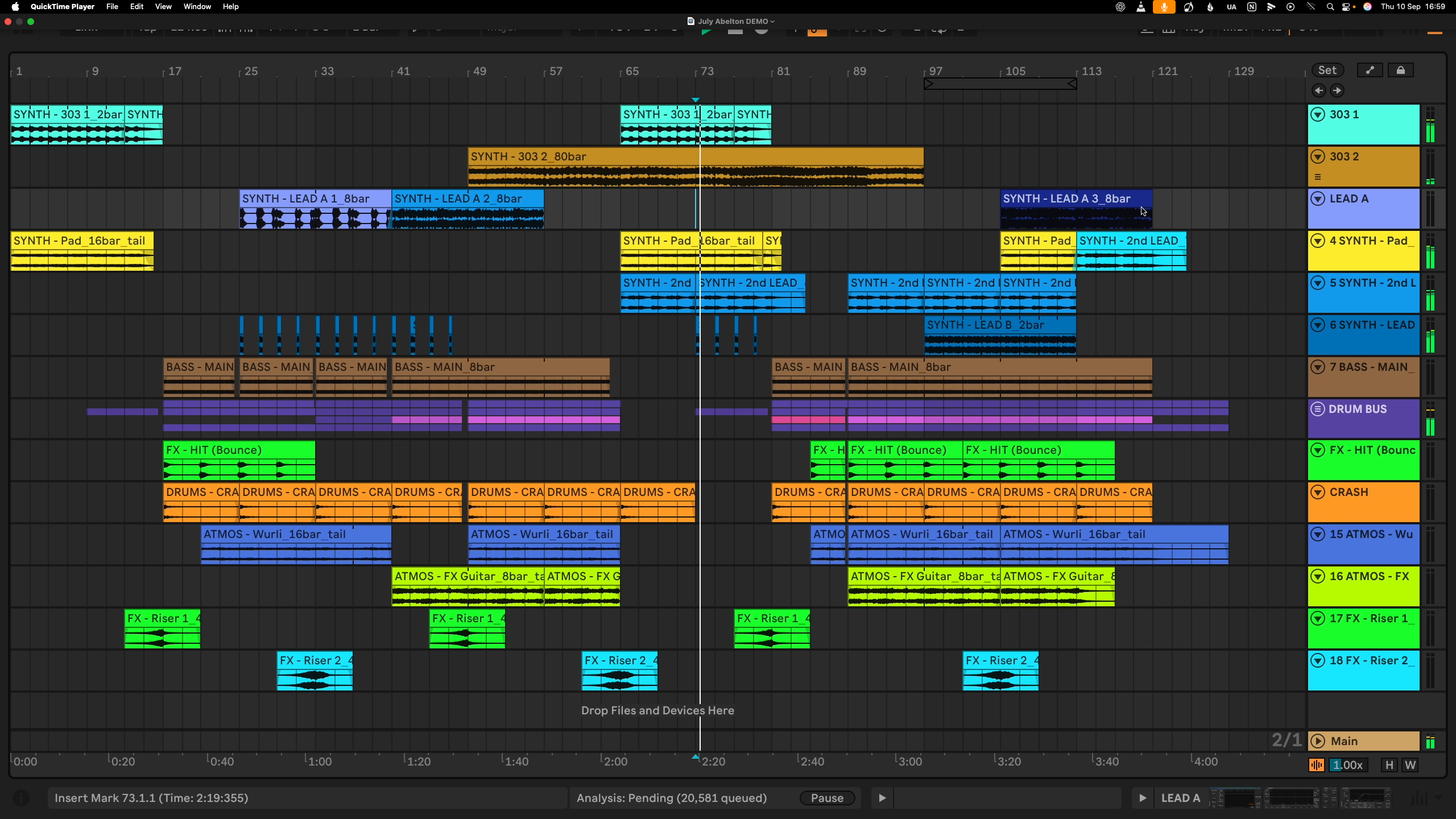Click the three-line icon on 303 2 track
The height and width of the screenshot is (819, 1456).
tap(1318, 177)
